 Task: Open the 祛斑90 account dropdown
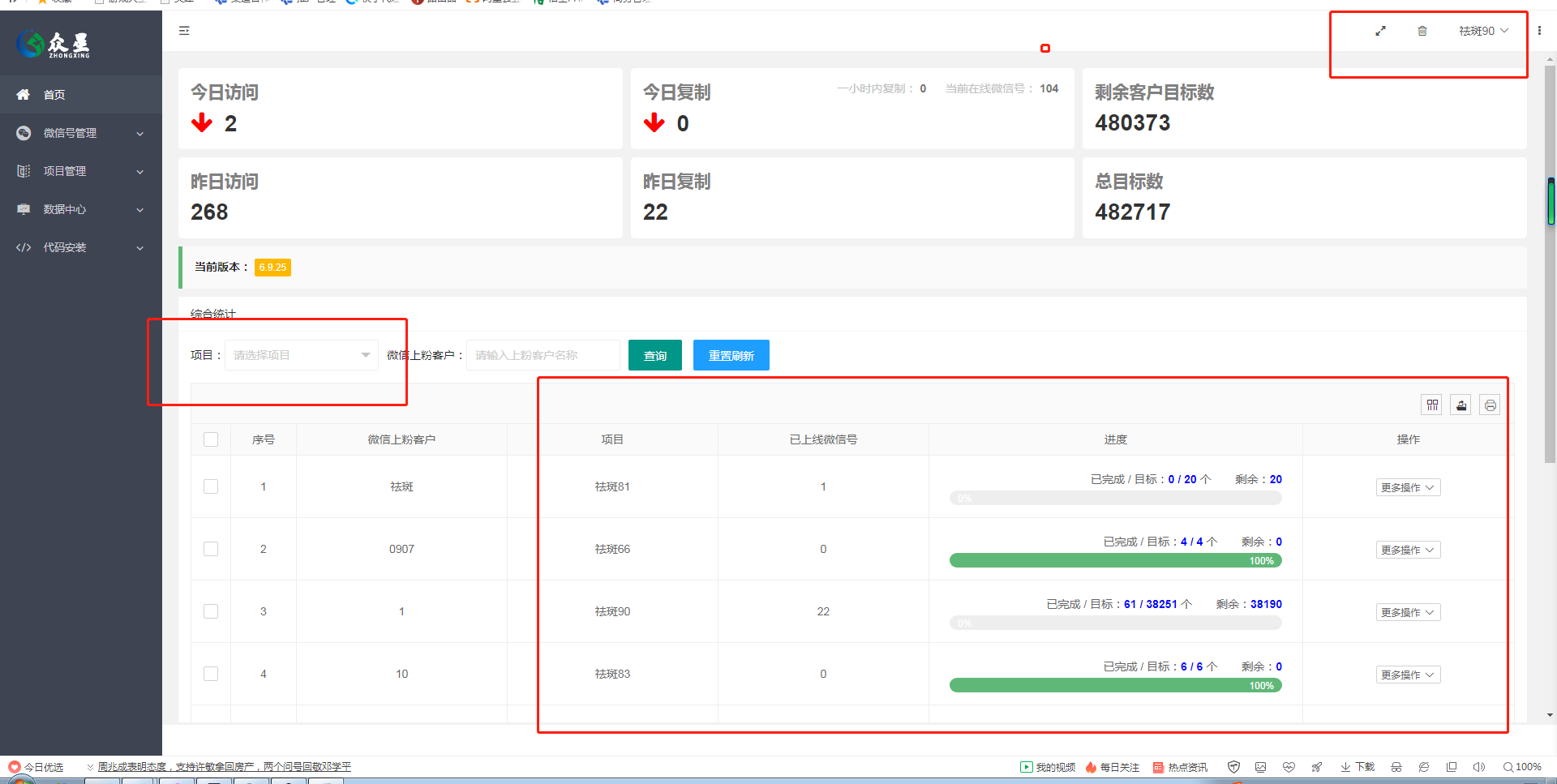1483,31
